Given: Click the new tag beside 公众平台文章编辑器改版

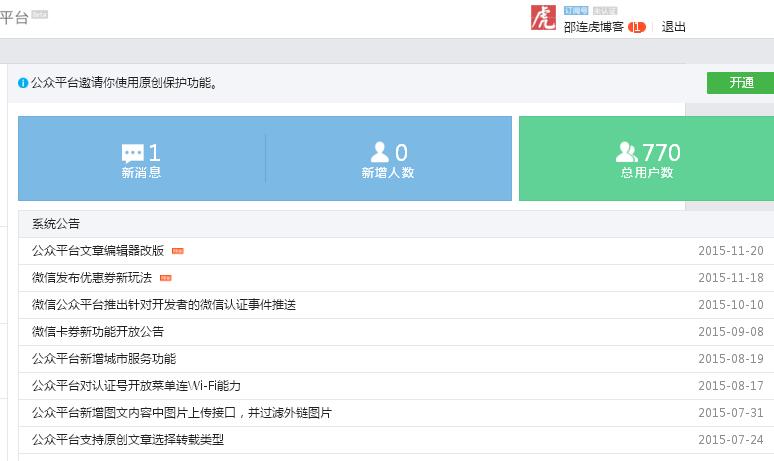Looking at the screenshot, I should point(177,251).
